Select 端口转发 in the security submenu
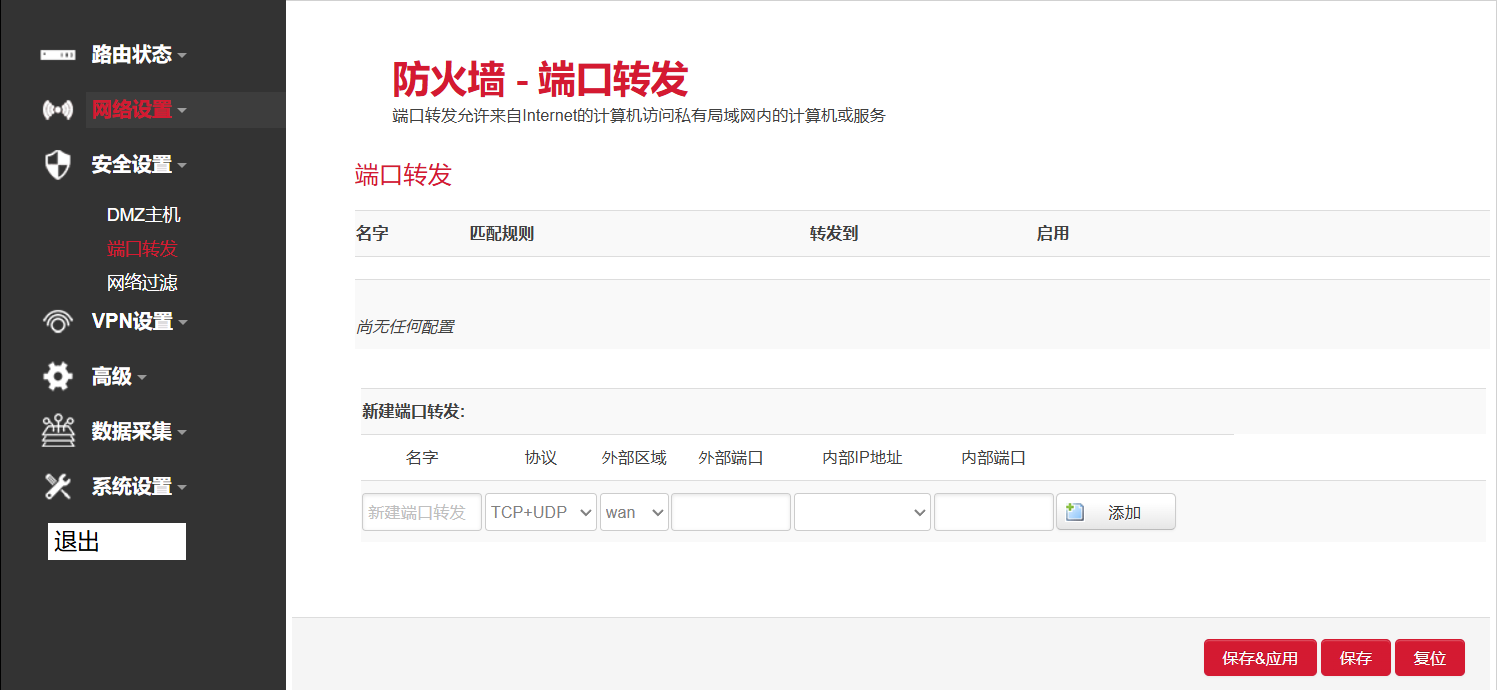1497x690 pixels. coord(140,248)
